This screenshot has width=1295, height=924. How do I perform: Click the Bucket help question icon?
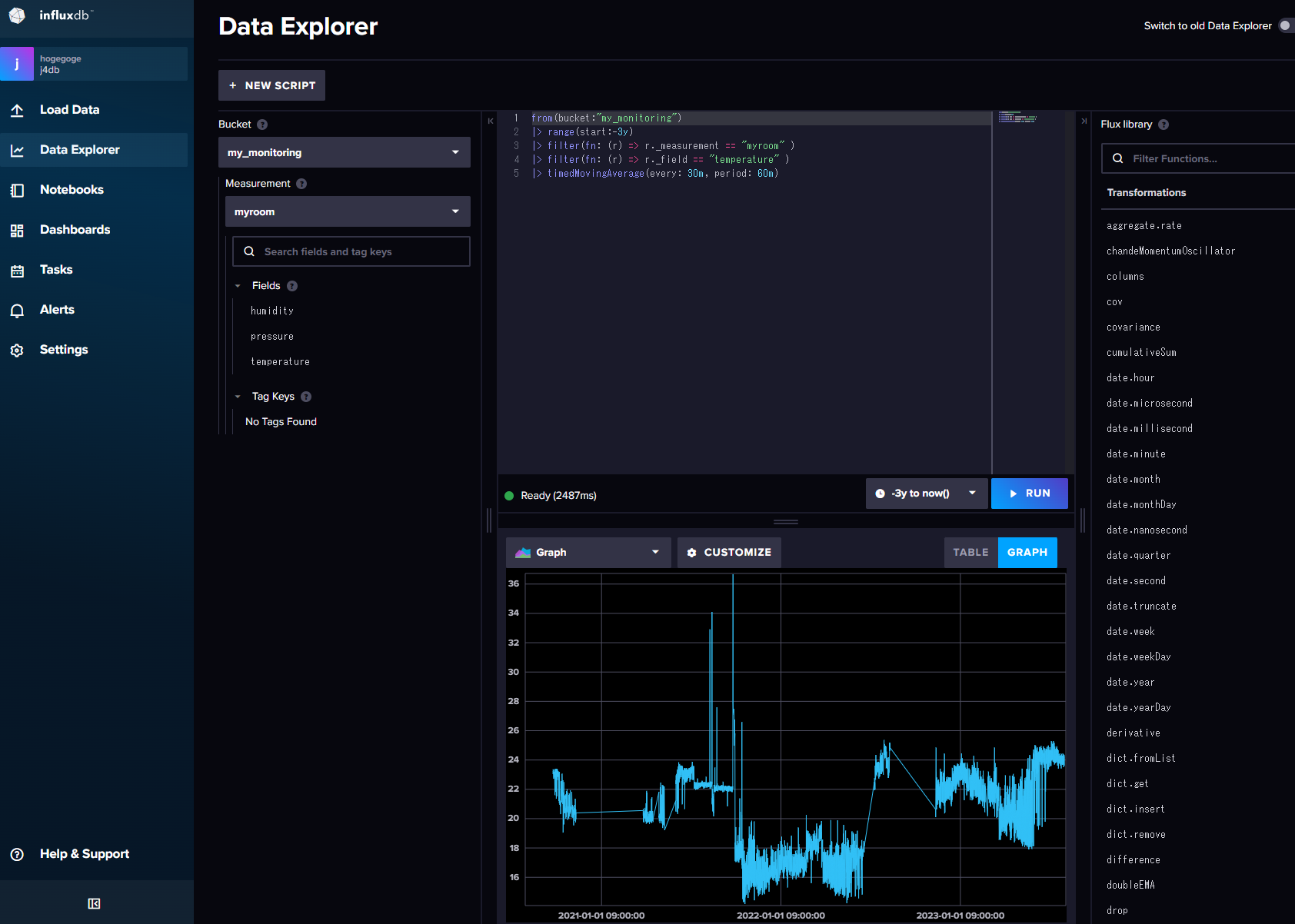(262, 125)
